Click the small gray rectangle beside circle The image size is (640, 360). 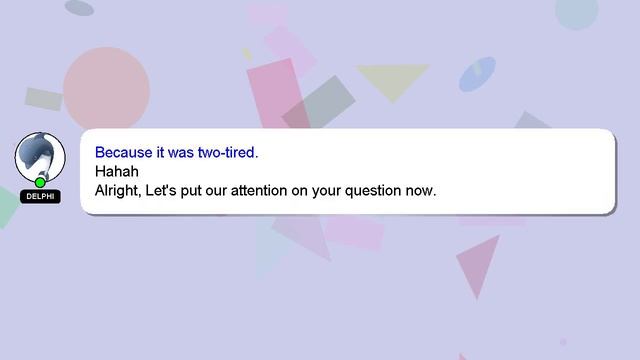44,99
